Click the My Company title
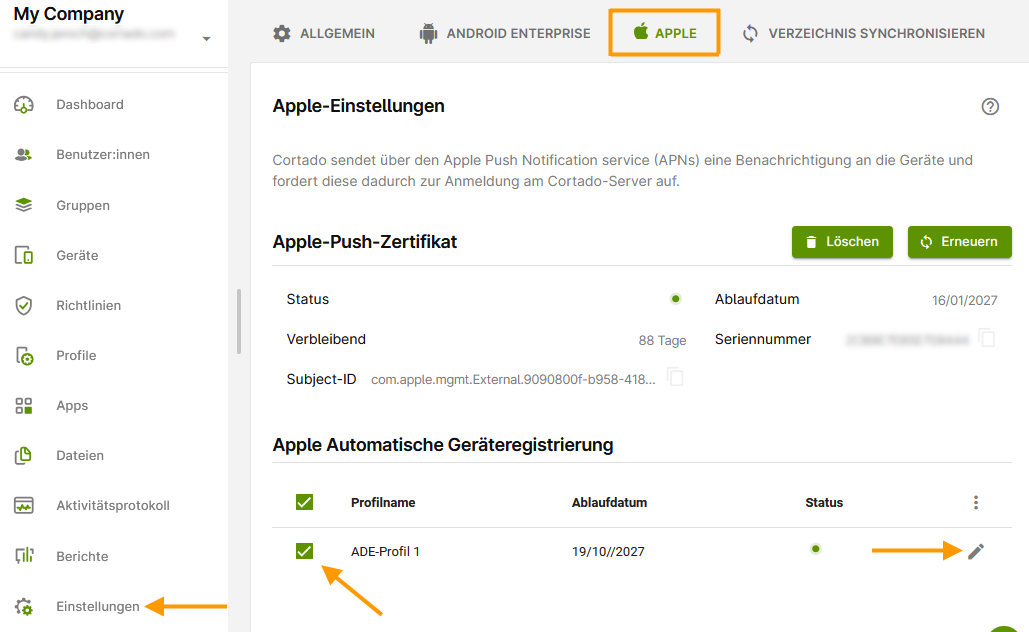Image resolution: width=1029 pixels, height=632 pixels. tap(68, 14)
